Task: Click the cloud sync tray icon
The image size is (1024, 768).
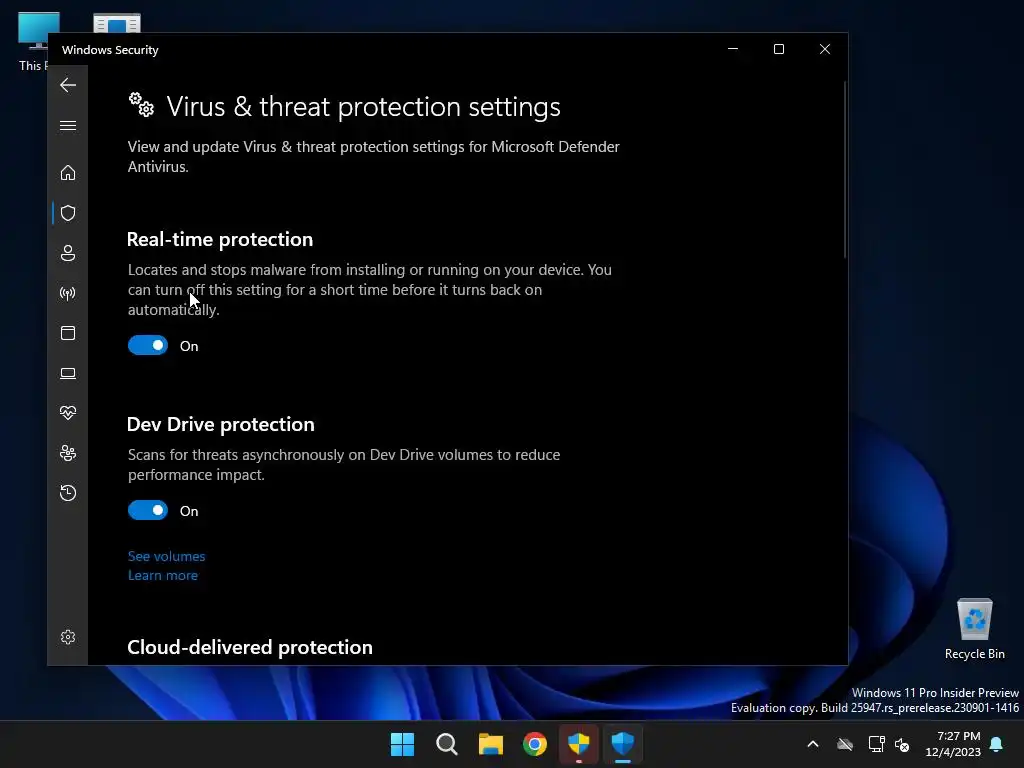Action: click(845, 744)
